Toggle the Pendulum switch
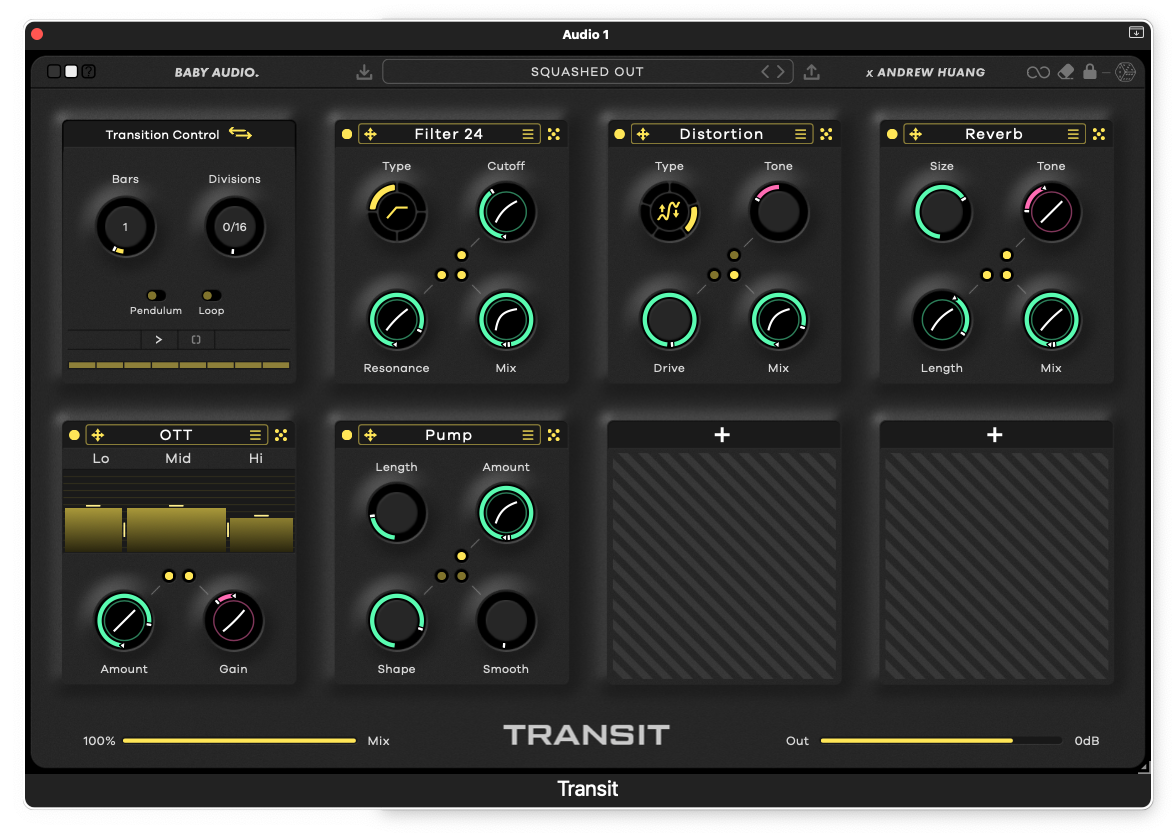 [156, 296]
